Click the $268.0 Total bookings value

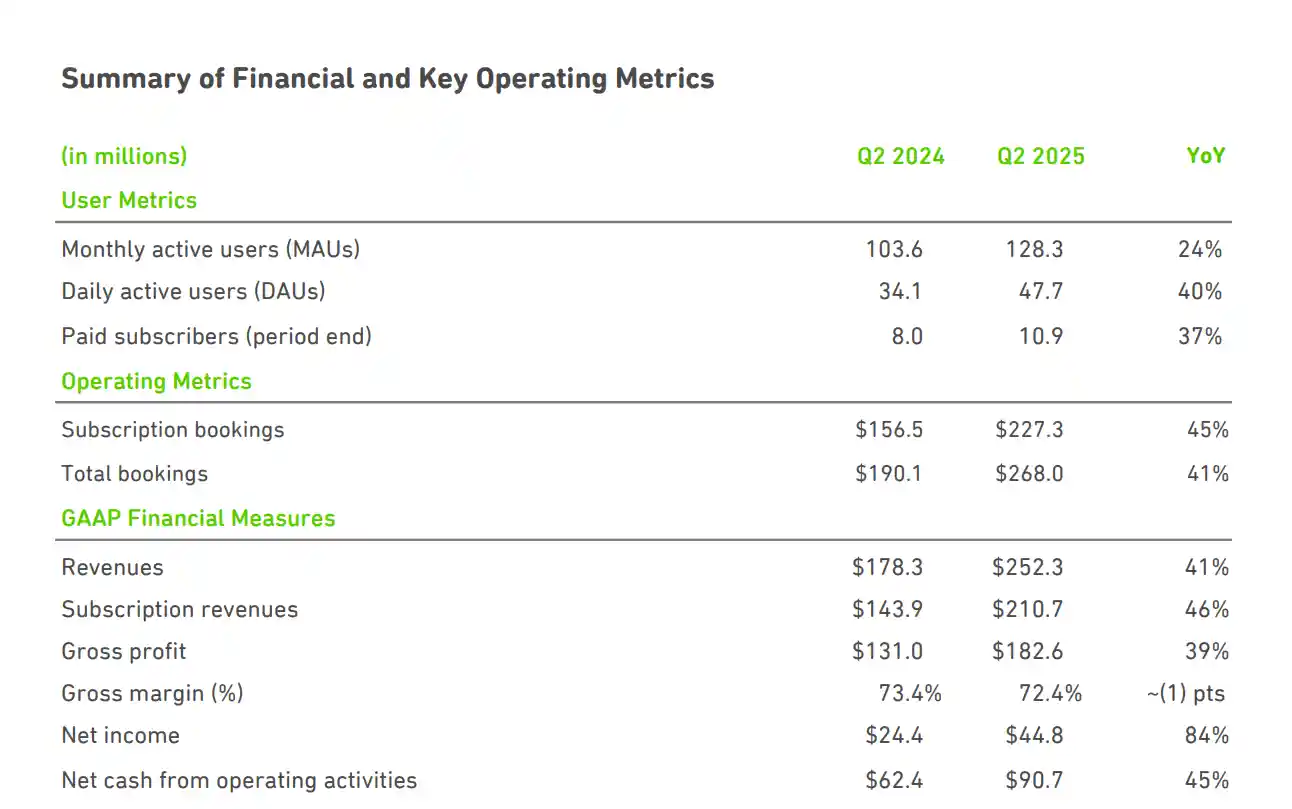pos(1029,474)
